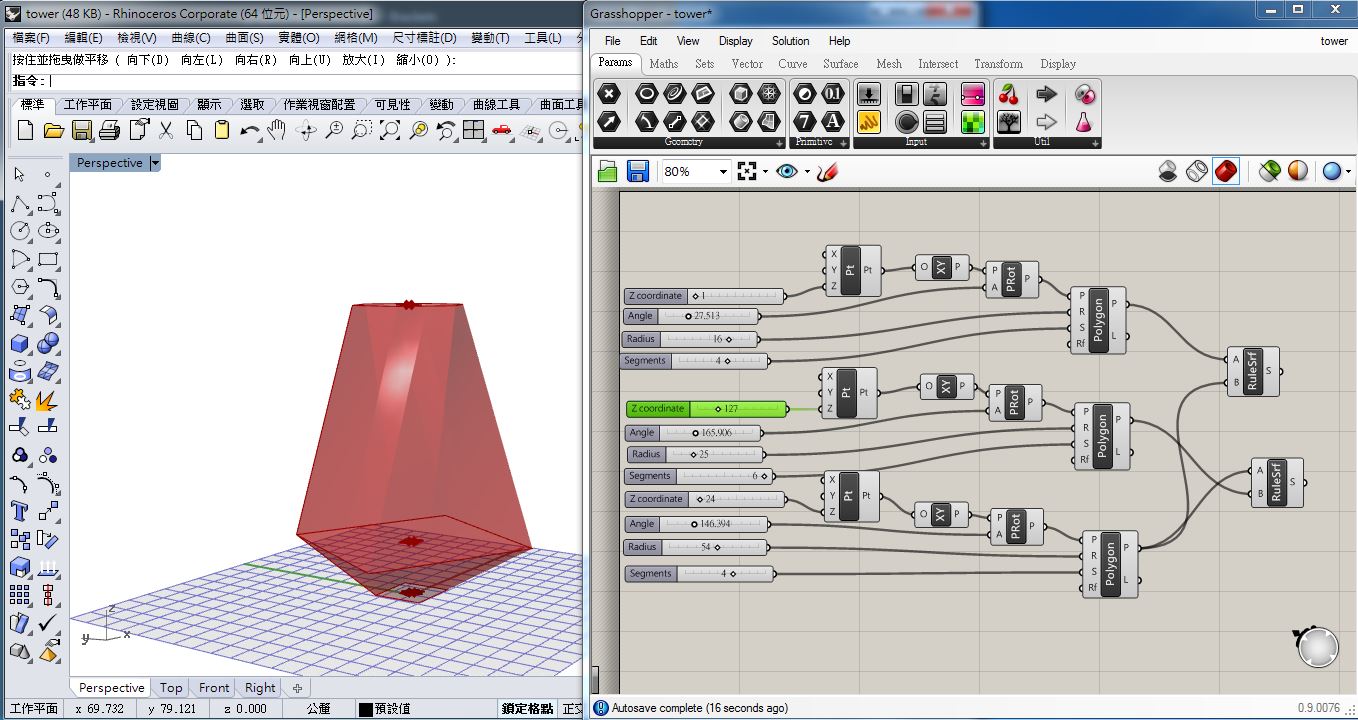The image size is (1358, 720).
Task: Switch to the Maths ribbon tab
Action: pos(663,63)
